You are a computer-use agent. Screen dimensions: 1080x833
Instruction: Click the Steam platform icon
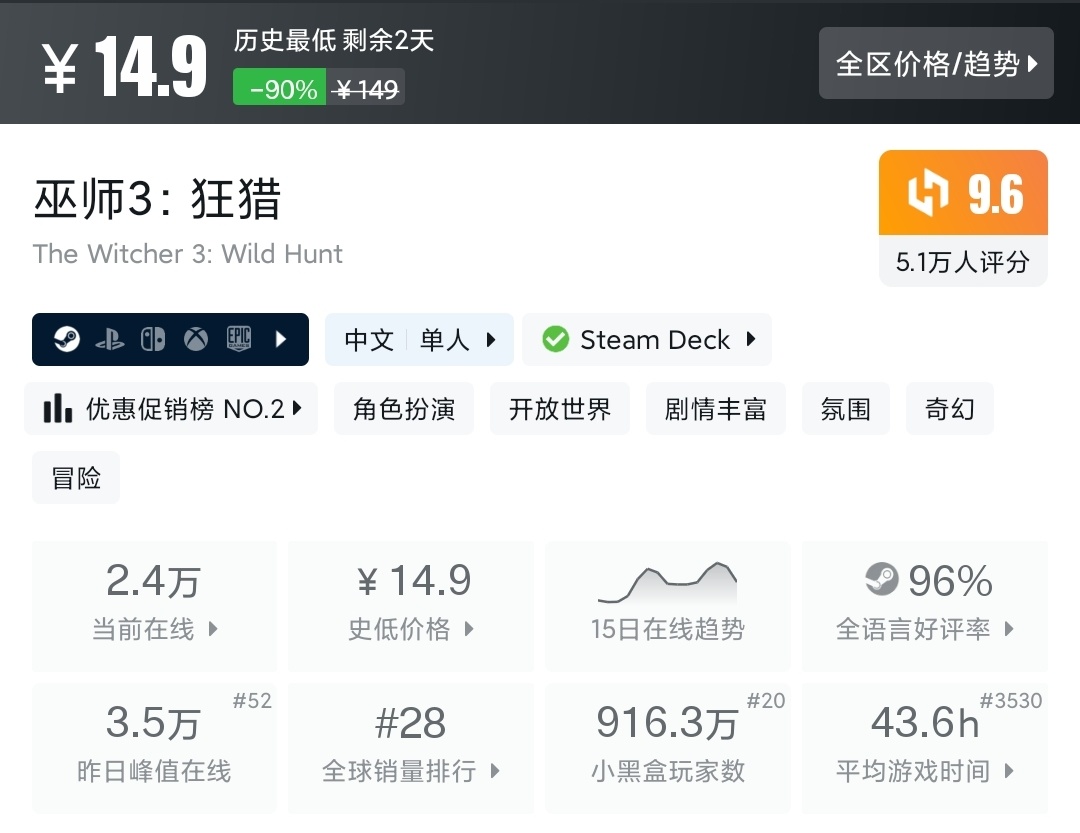pyautogui.click(x=68, y=340)
